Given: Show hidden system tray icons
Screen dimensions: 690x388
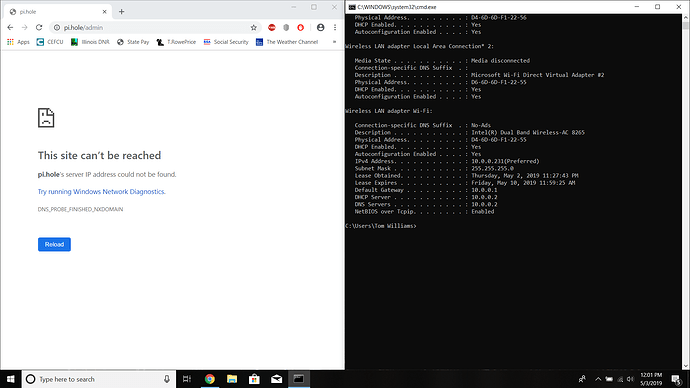Looking at the screenshot, I should (x=598, y=379).
